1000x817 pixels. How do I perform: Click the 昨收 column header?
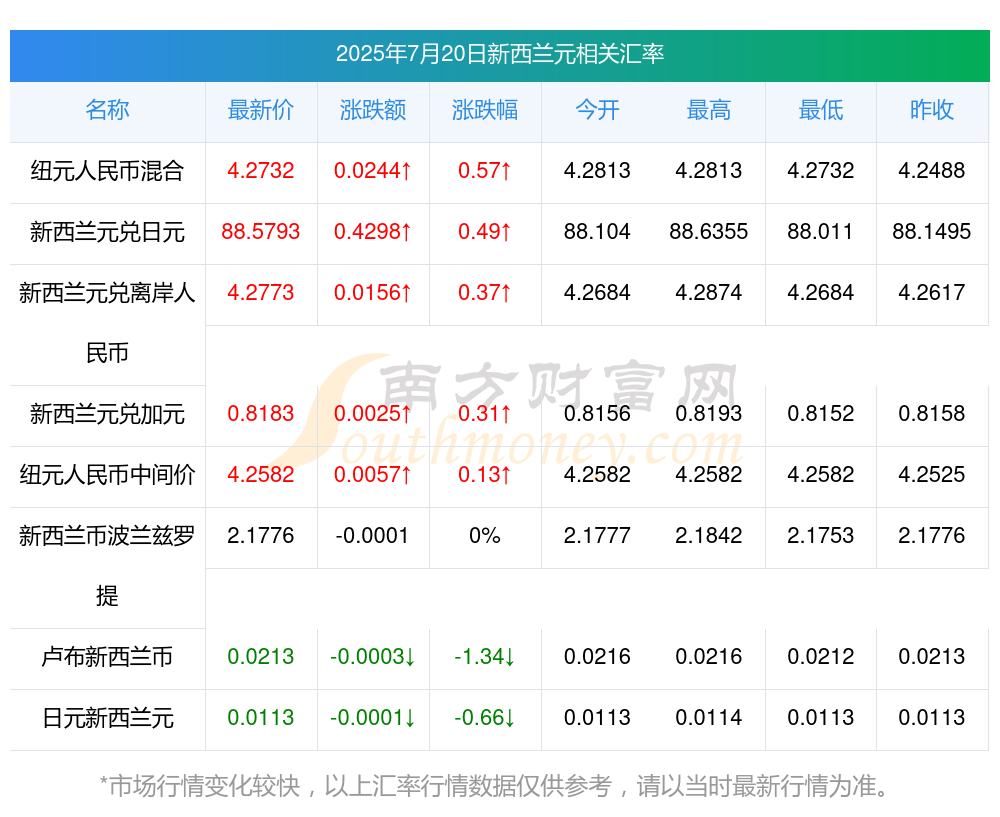(x=932, y=110)
